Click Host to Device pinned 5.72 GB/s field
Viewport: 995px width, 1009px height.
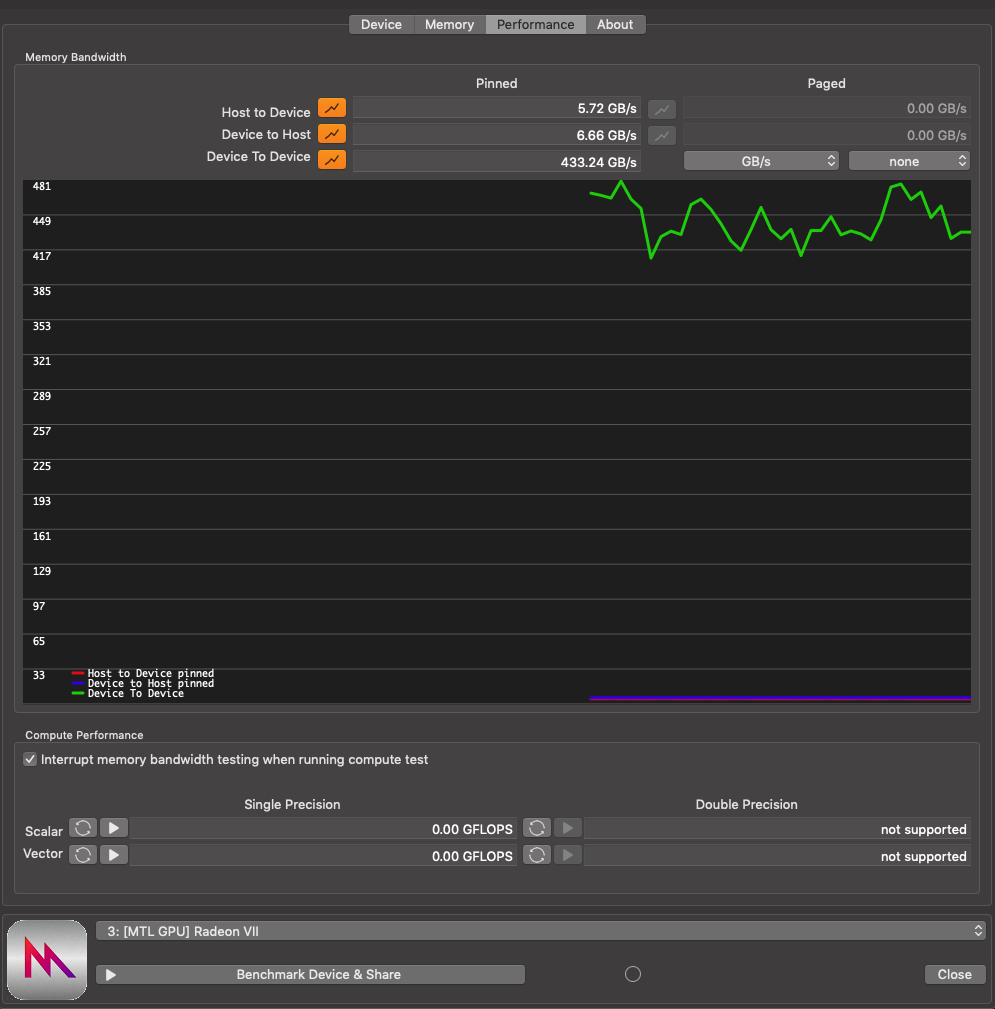[x=496, y=108]
